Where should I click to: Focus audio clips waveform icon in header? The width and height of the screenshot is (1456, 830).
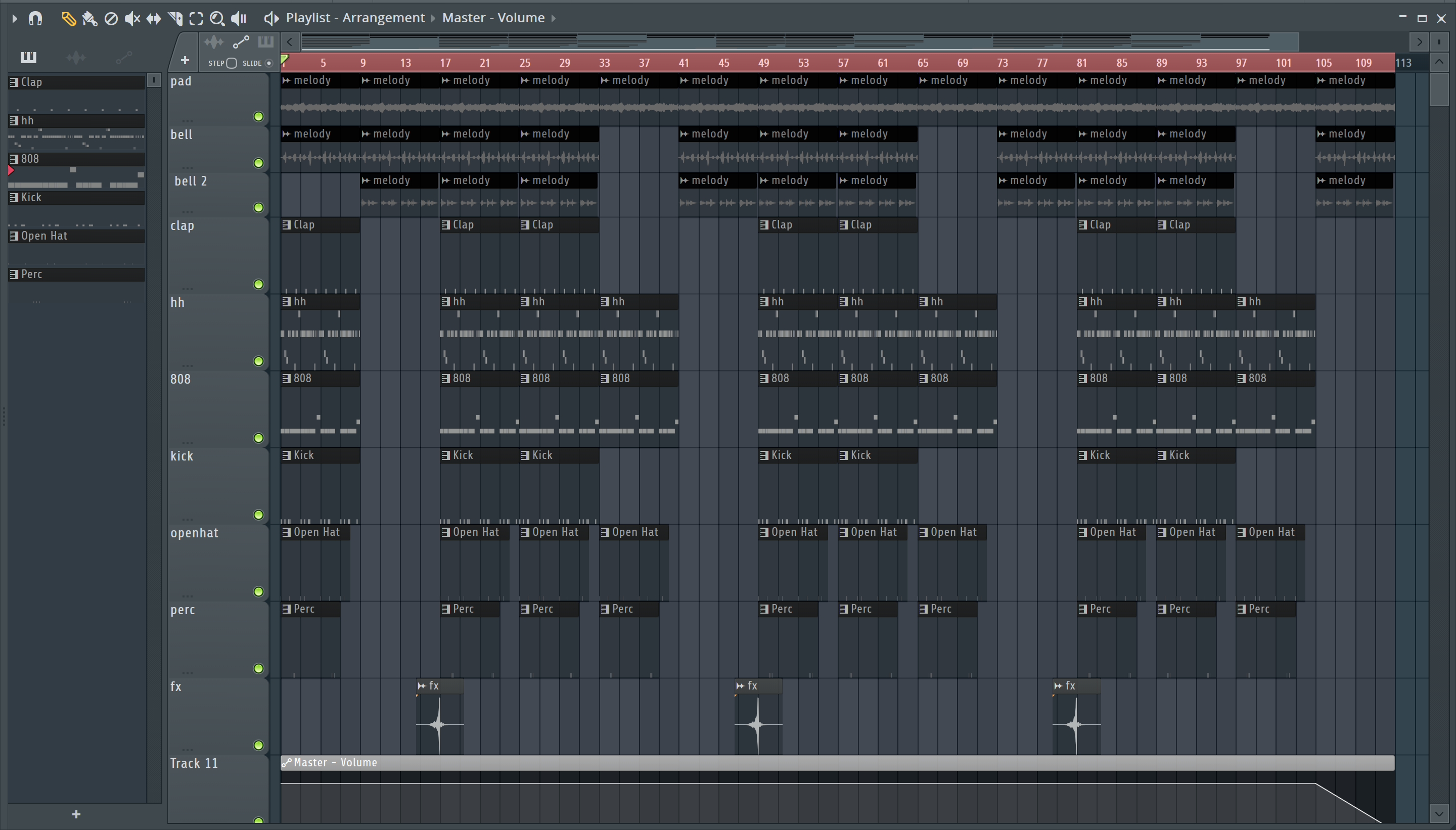(x=214, y=42)
